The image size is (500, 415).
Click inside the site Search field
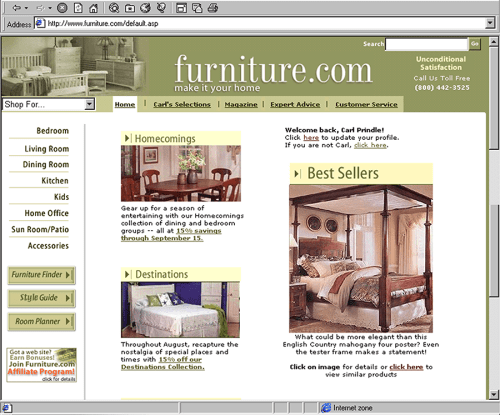(x=427, y=44)
